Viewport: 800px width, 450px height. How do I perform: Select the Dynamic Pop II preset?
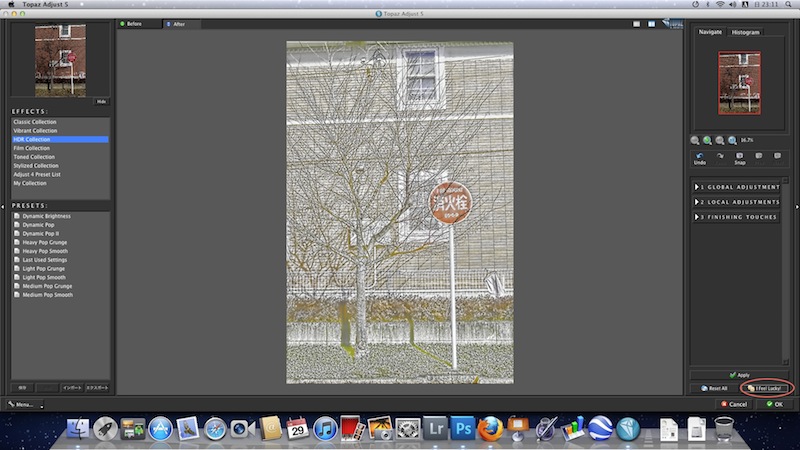point(40,232)
